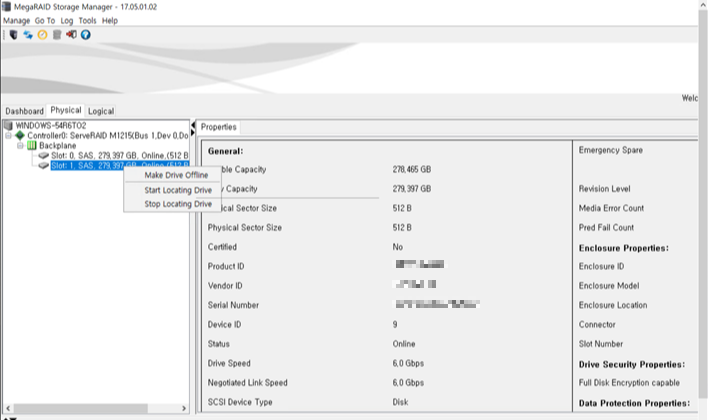Click the blue refresh arrows toolbar icon
Image resolution: width=708 pixels, height=420 pixels.
point(28,35)
